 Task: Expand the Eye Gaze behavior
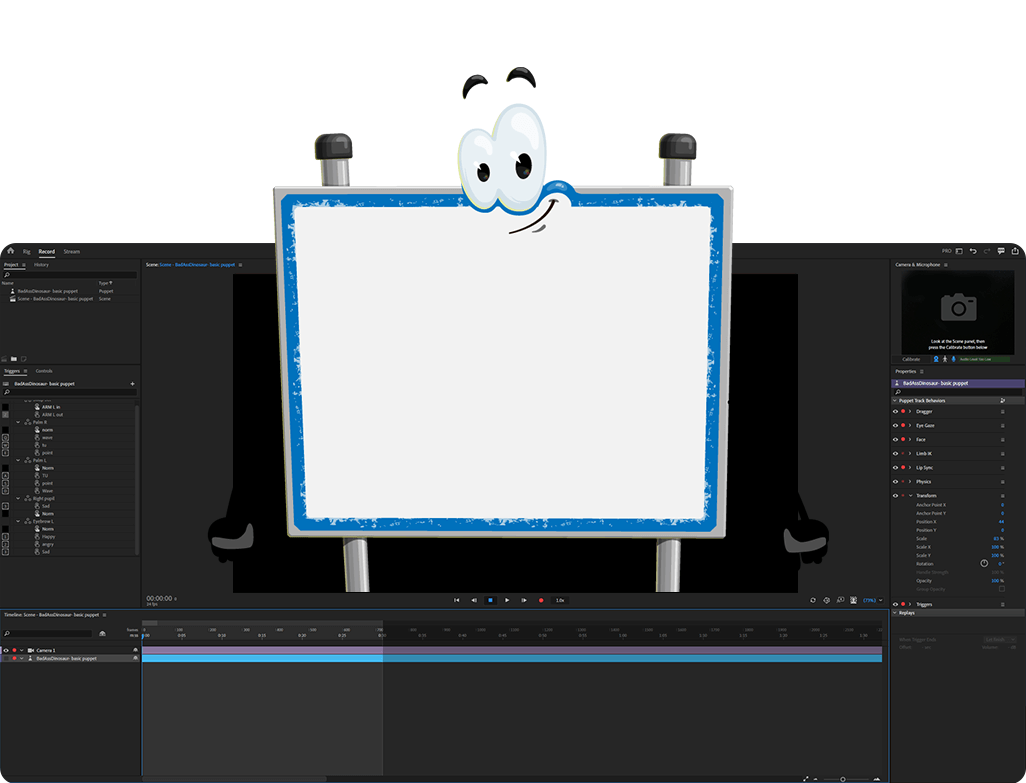tap(910, 425)
